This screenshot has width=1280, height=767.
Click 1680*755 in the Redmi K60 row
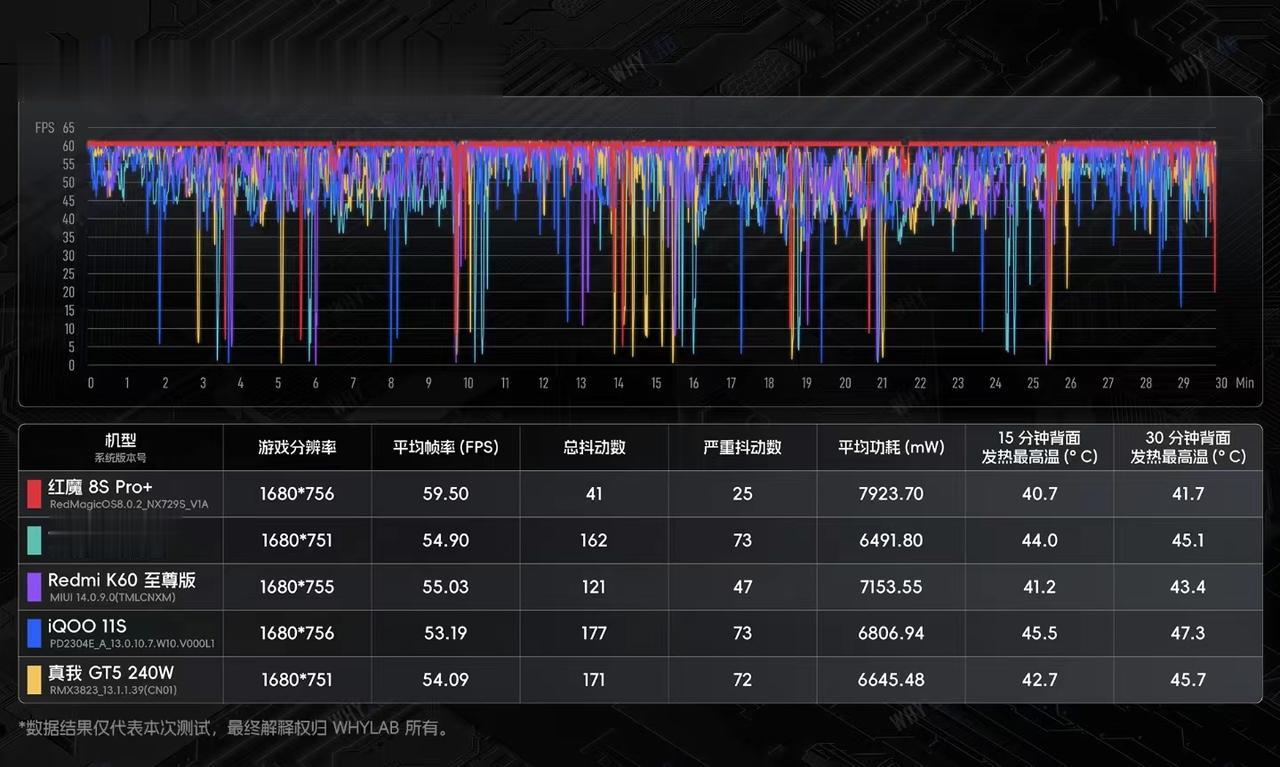[x=297, y=587]
